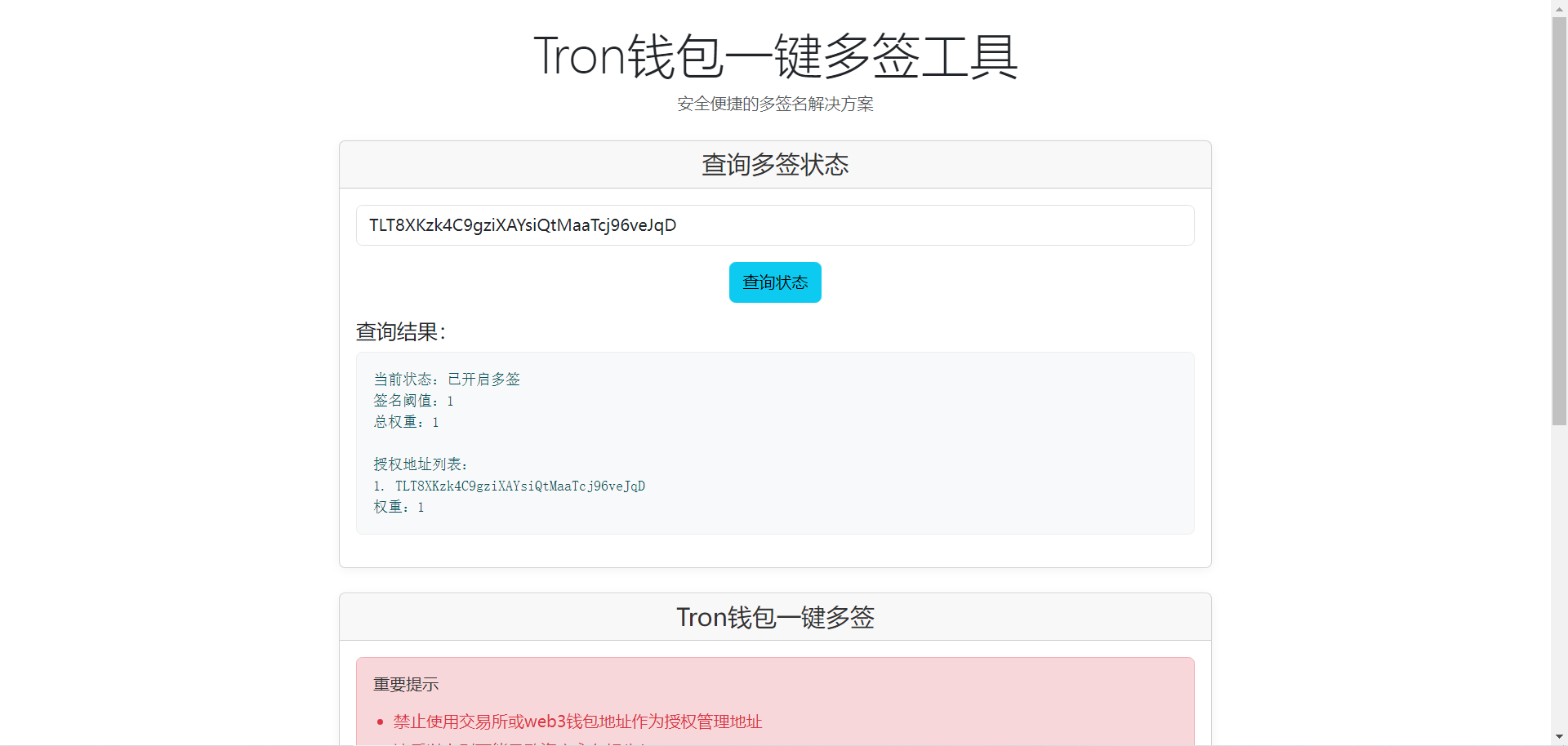Select the Tron钱包一键多签 card header
1568x746 pixels.
point(775,617)
